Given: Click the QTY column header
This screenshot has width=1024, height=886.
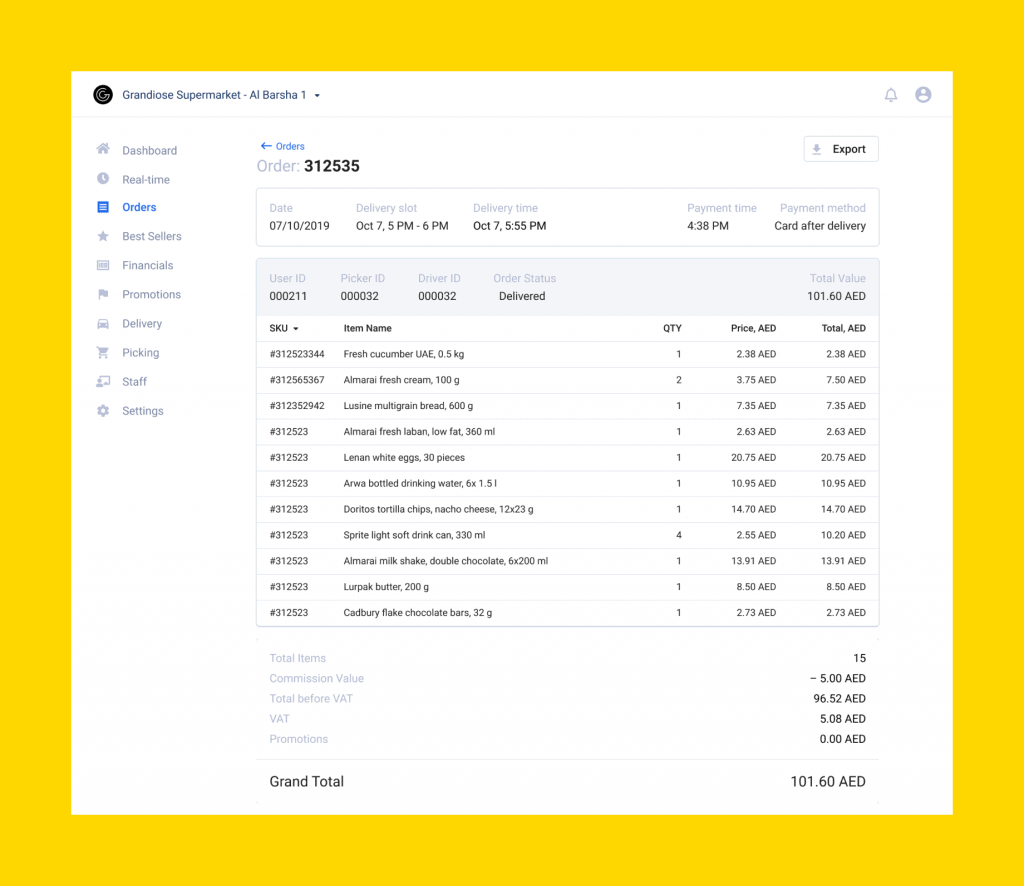Looking at the screenshot, I should (672, 328).
